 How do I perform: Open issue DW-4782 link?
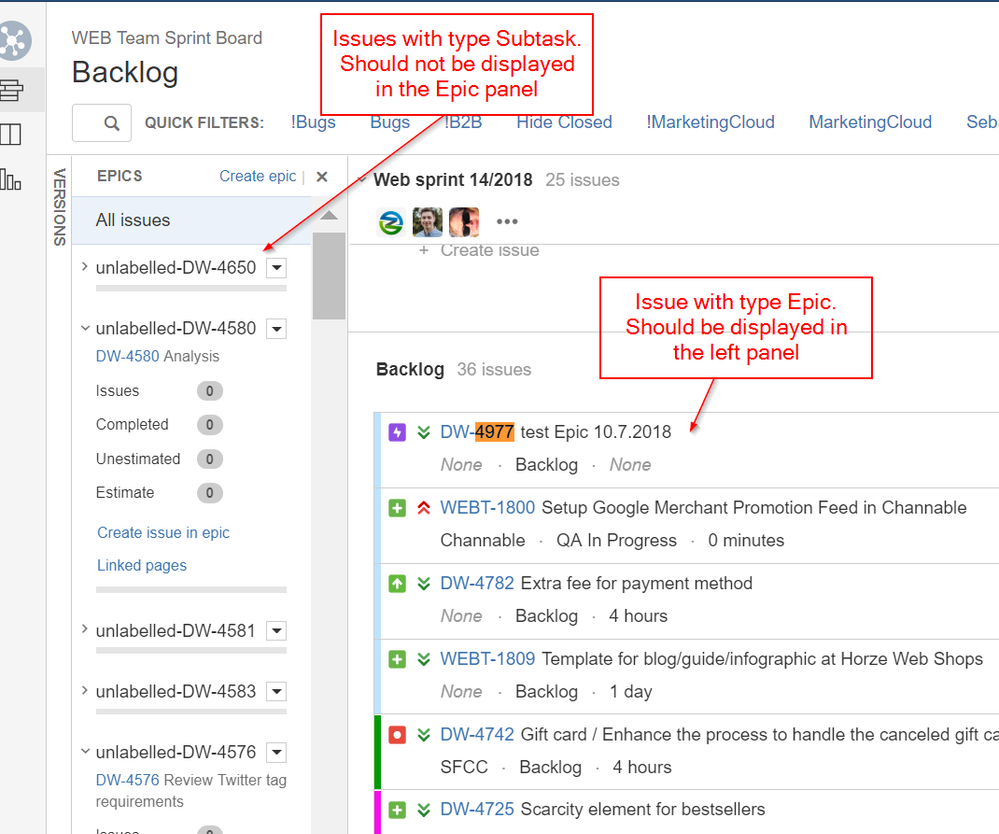tap(477, 583)
